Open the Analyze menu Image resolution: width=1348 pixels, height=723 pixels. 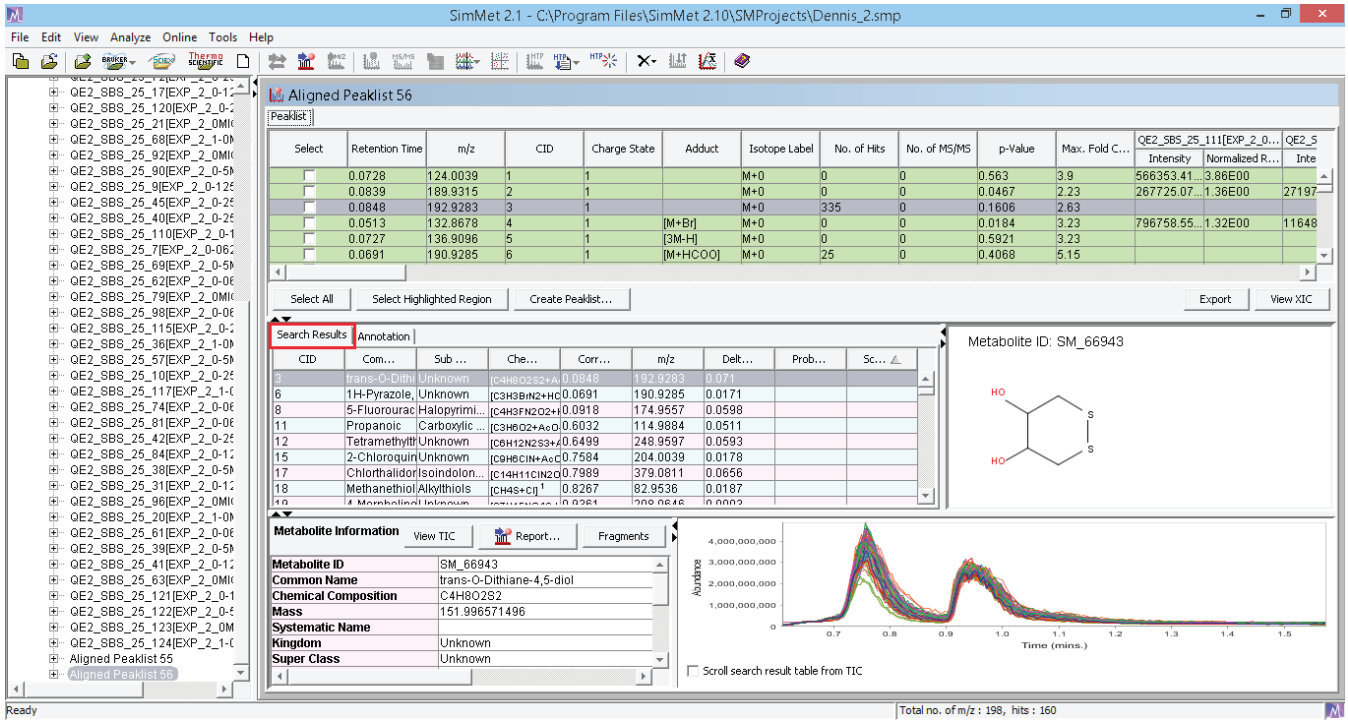pyautogui.click(x=131, y=37)
